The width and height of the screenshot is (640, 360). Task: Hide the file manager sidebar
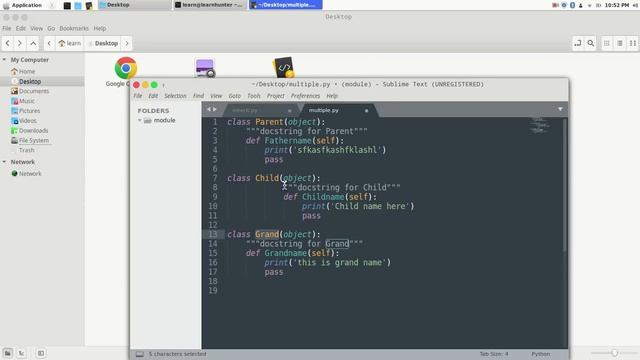click(41, 353)
